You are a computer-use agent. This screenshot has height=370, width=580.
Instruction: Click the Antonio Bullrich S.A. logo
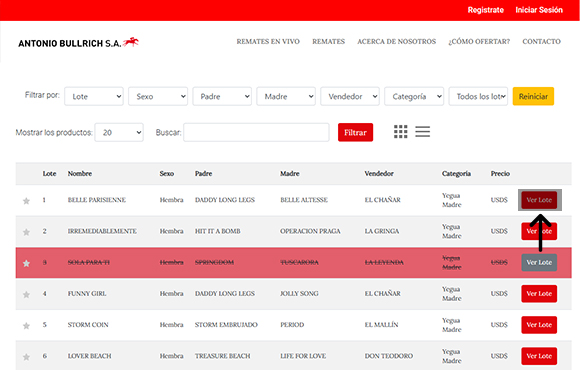[78, 43]
